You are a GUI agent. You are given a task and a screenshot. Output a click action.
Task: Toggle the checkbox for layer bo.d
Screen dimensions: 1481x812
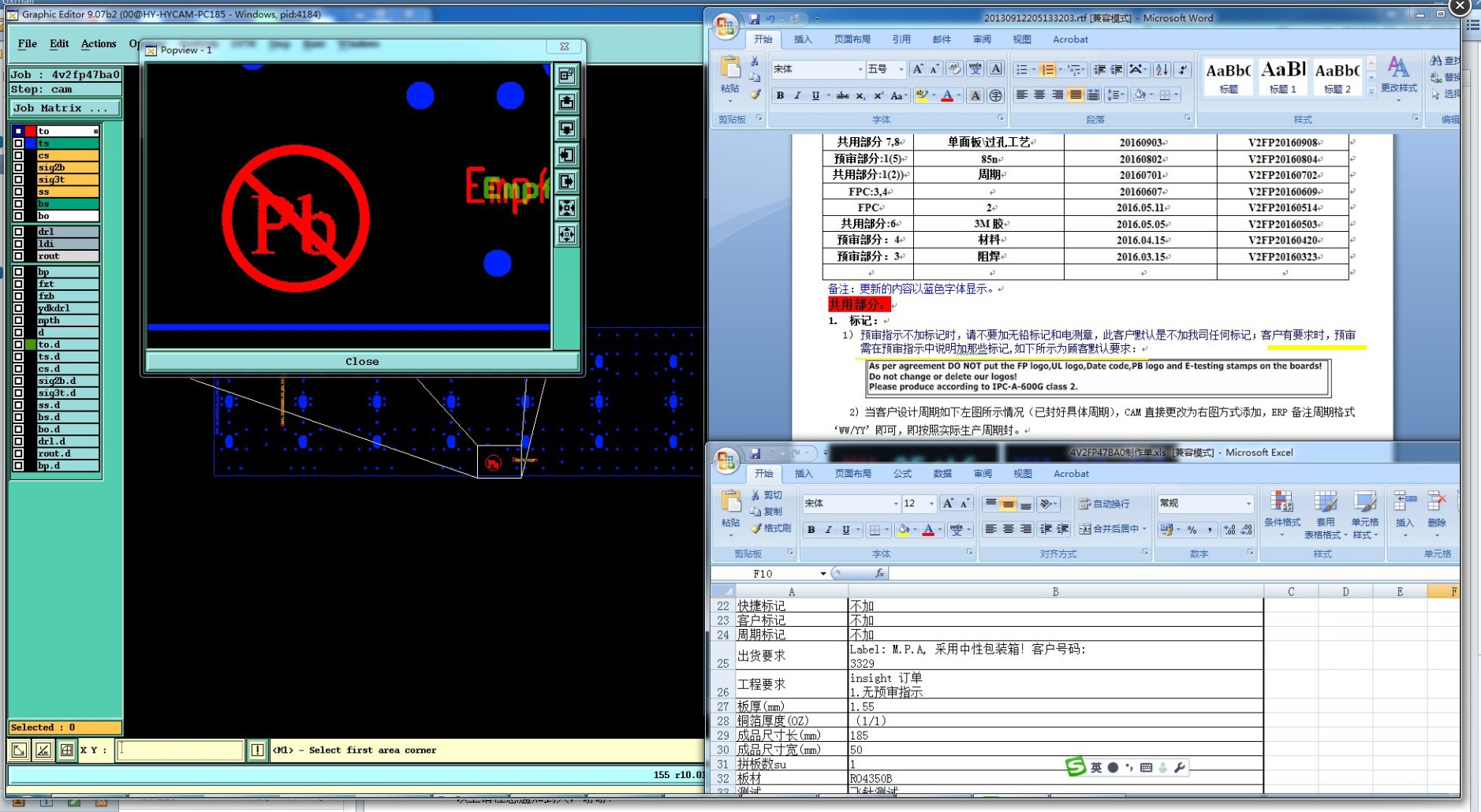[x=18, y=430]
